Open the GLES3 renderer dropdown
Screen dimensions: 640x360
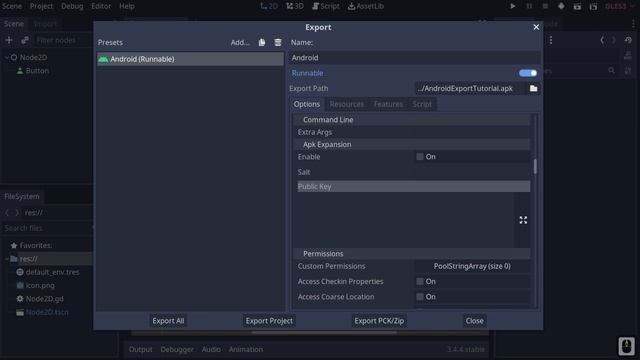click(x=619, y=6)
